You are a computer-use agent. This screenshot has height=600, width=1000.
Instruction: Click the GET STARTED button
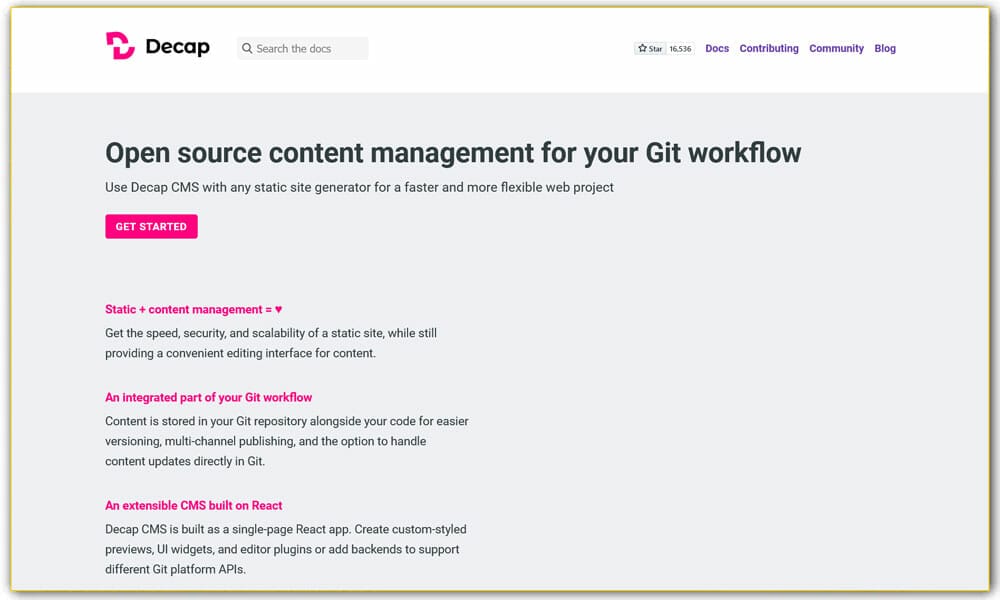click(x=151, y=226)
